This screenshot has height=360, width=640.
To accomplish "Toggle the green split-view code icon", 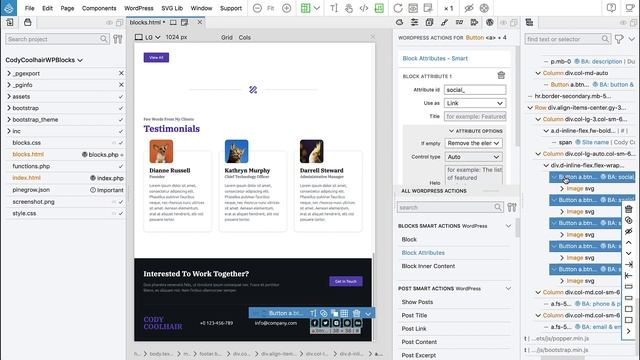I will tap(379, 8).
